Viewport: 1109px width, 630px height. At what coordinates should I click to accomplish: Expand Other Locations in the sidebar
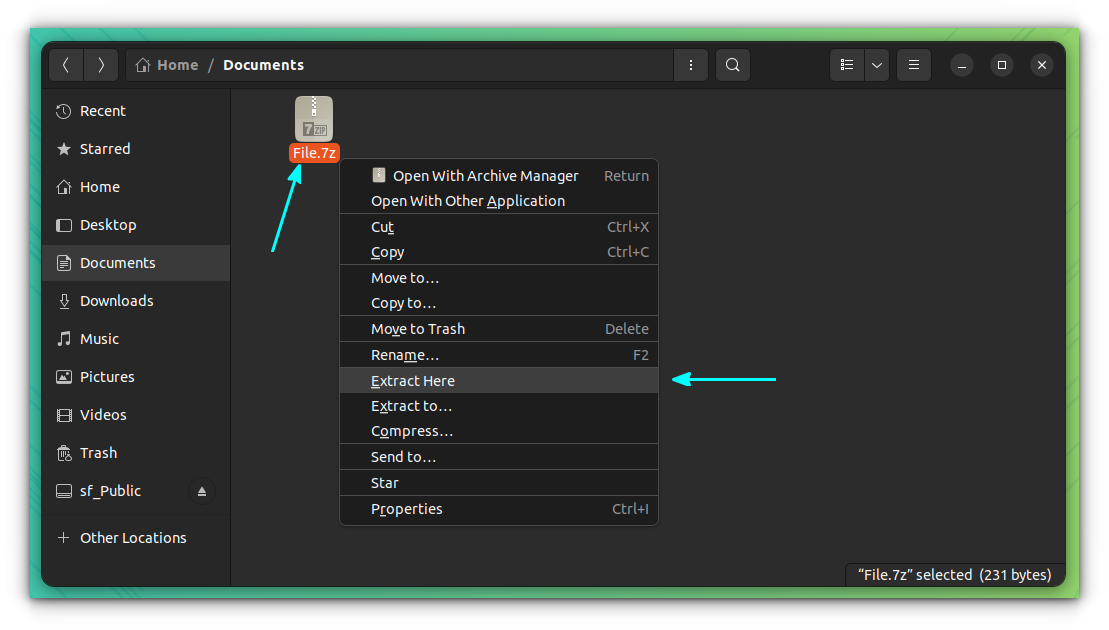click(132, 537)
